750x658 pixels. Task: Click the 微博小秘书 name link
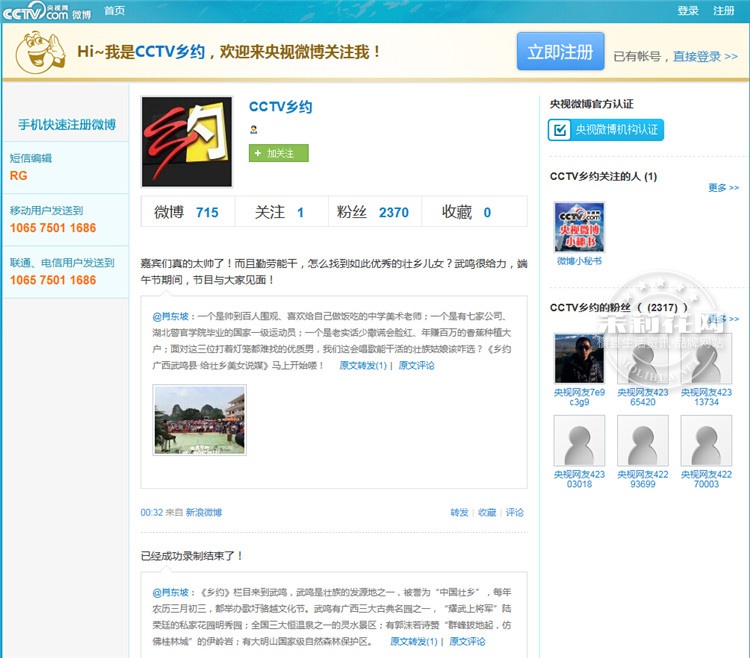click(x=579, y=261)
